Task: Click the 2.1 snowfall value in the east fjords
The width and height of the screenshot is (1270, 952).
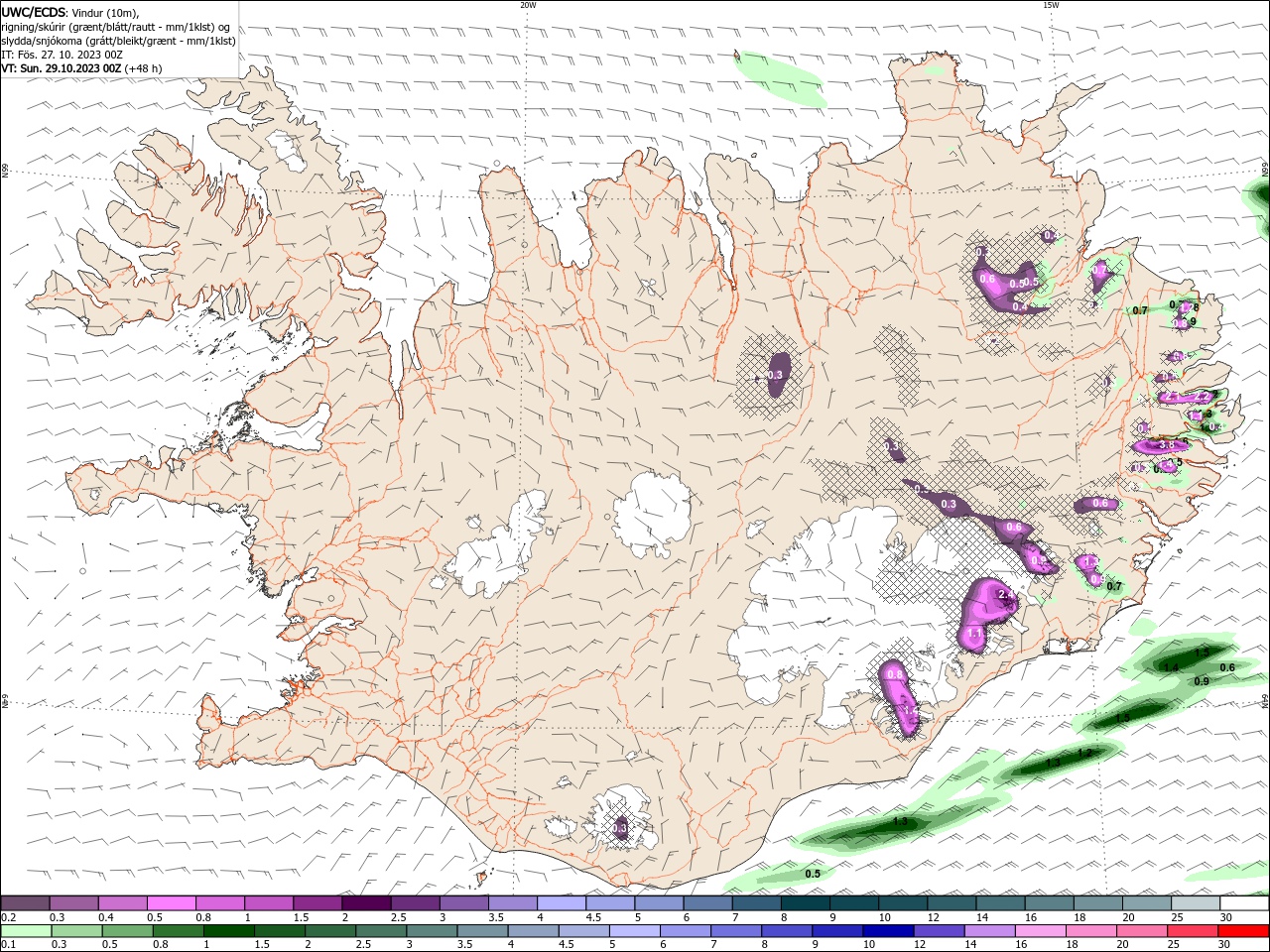Action: click(1173, 397)
